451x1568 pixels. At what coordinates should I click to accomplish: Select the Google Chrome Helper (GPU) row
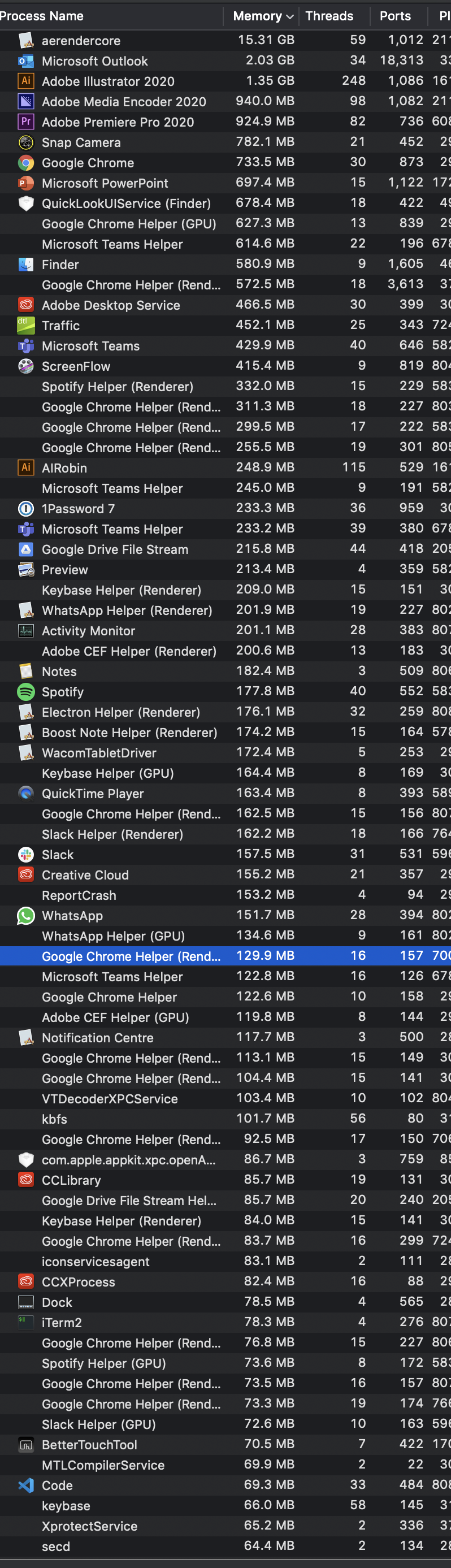pyautogui.click(x=225, y=223)
